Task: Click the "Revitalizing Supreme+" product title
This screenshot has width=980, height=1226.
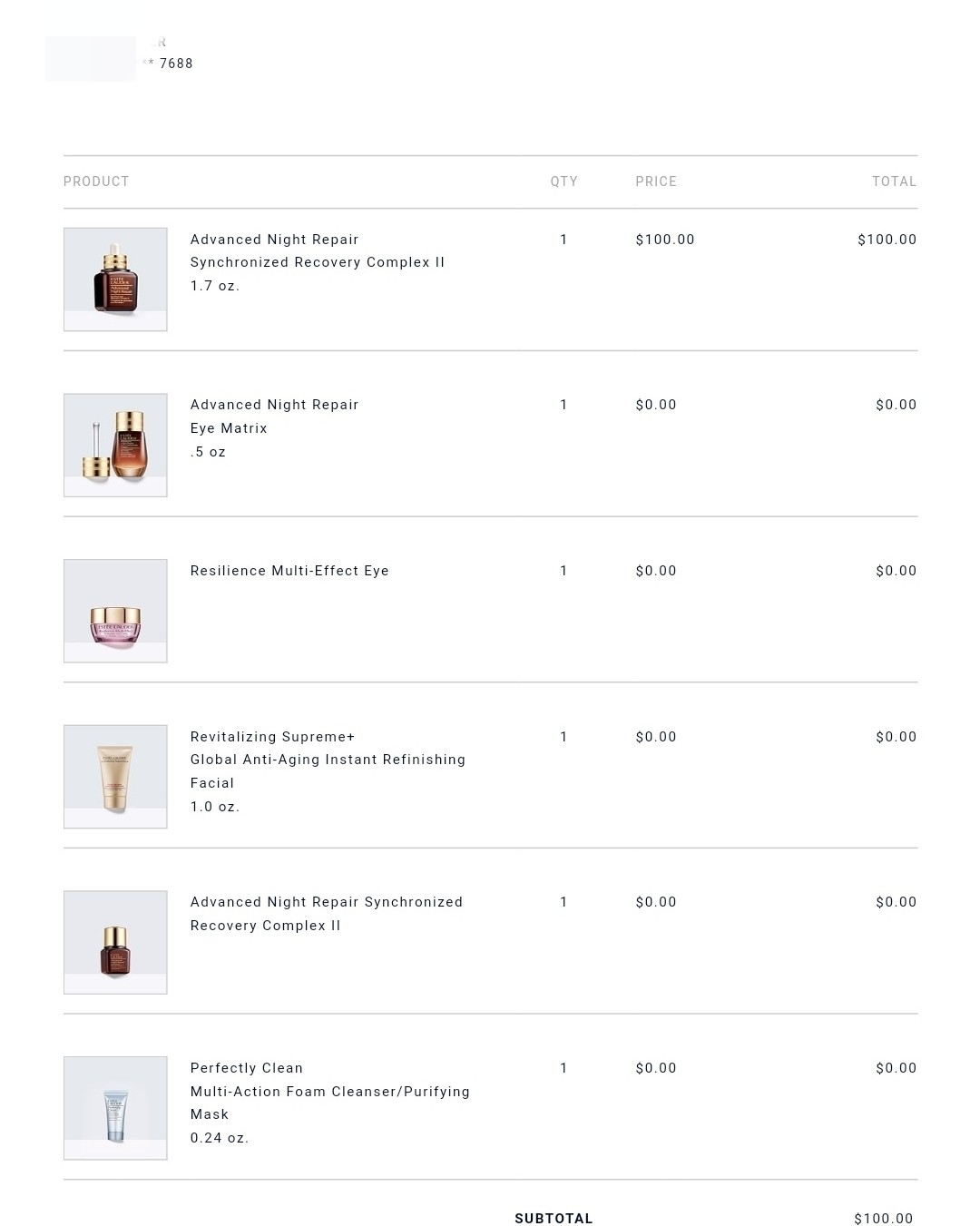Action: pyautogui.click(x=272, y=737)
